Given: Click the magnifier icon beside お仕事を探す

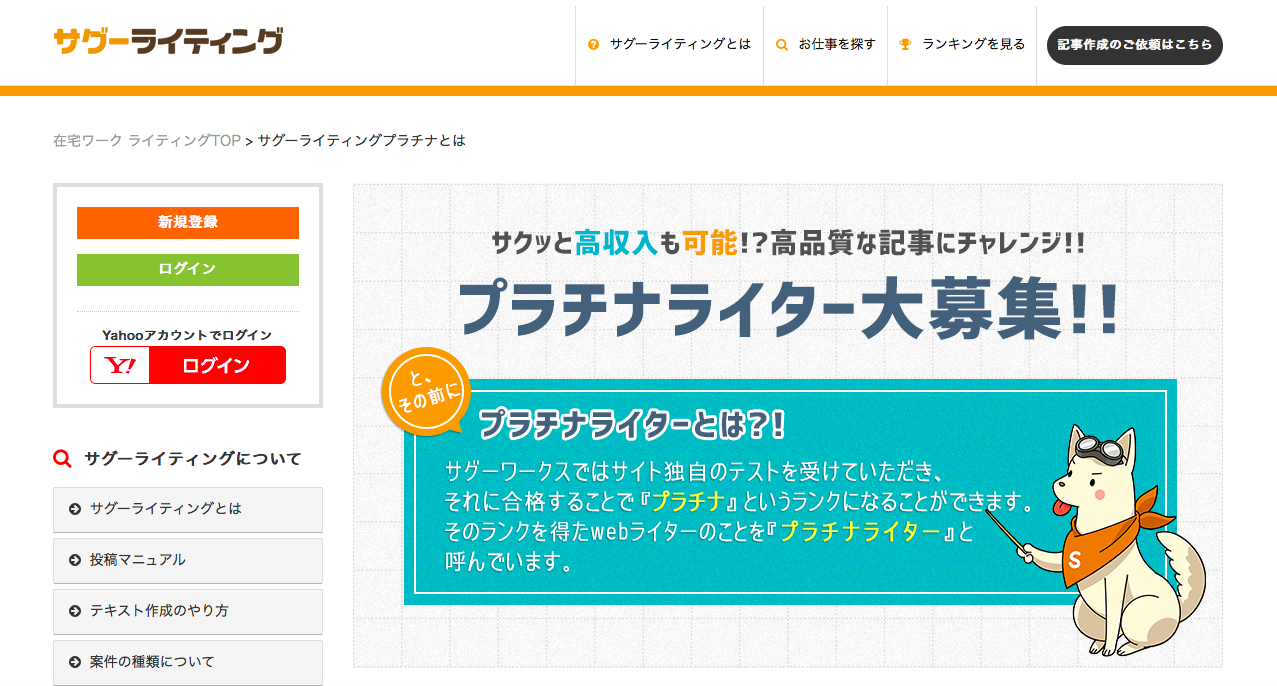Looking at the screenshot, I should (782, 45).
